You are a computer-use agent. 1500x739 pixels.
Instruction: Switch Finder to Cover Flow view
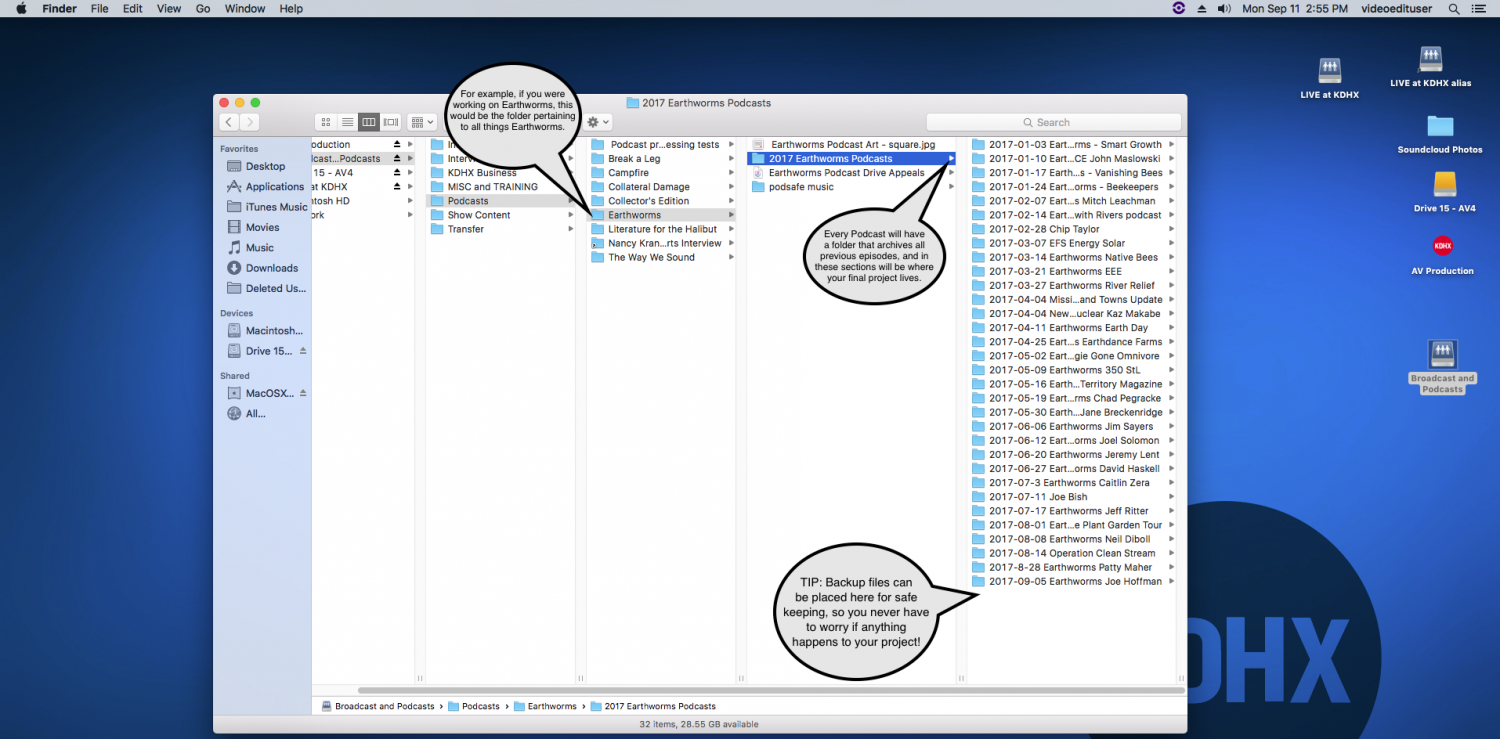[391, 122]
